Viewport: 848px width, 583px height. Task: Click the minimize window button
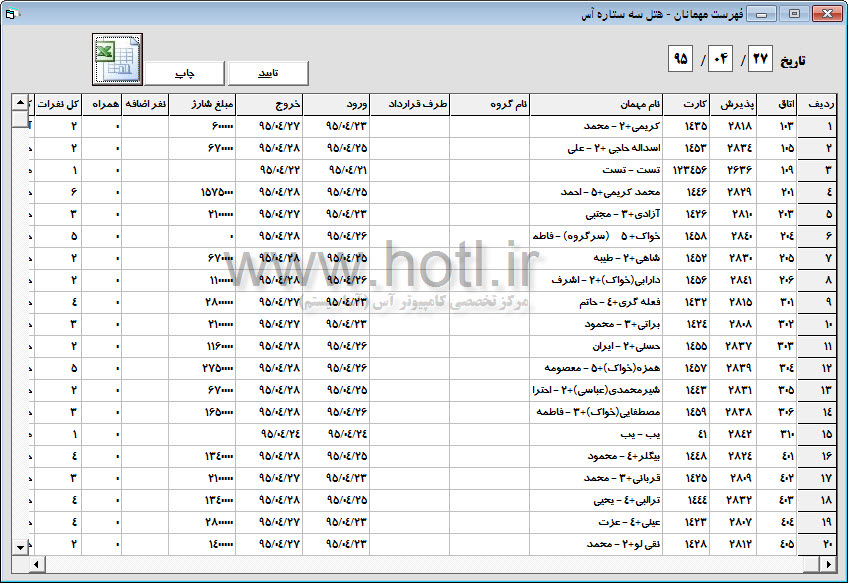(x=761, y=14)
